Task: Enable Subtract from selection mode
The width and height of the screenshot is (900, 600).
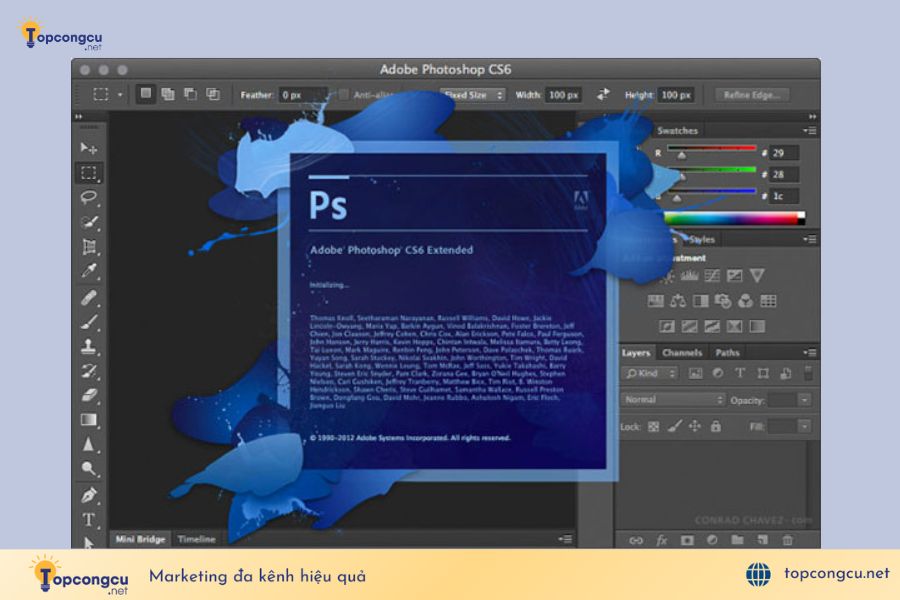Action: click(191, 94)
